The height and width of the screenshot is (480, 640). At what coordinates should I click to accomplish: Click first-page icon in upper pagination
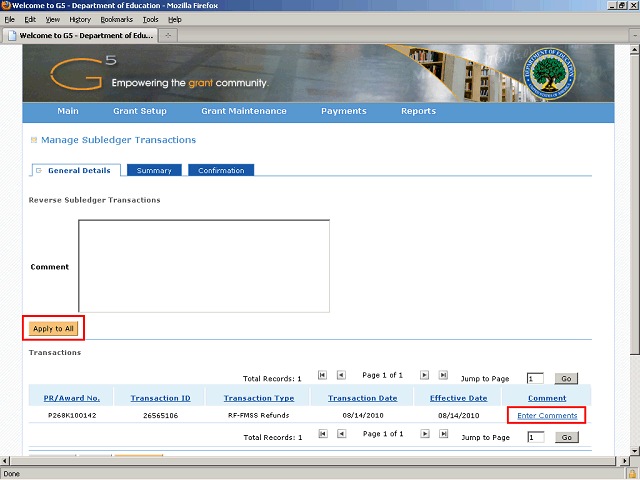point(322,375)
